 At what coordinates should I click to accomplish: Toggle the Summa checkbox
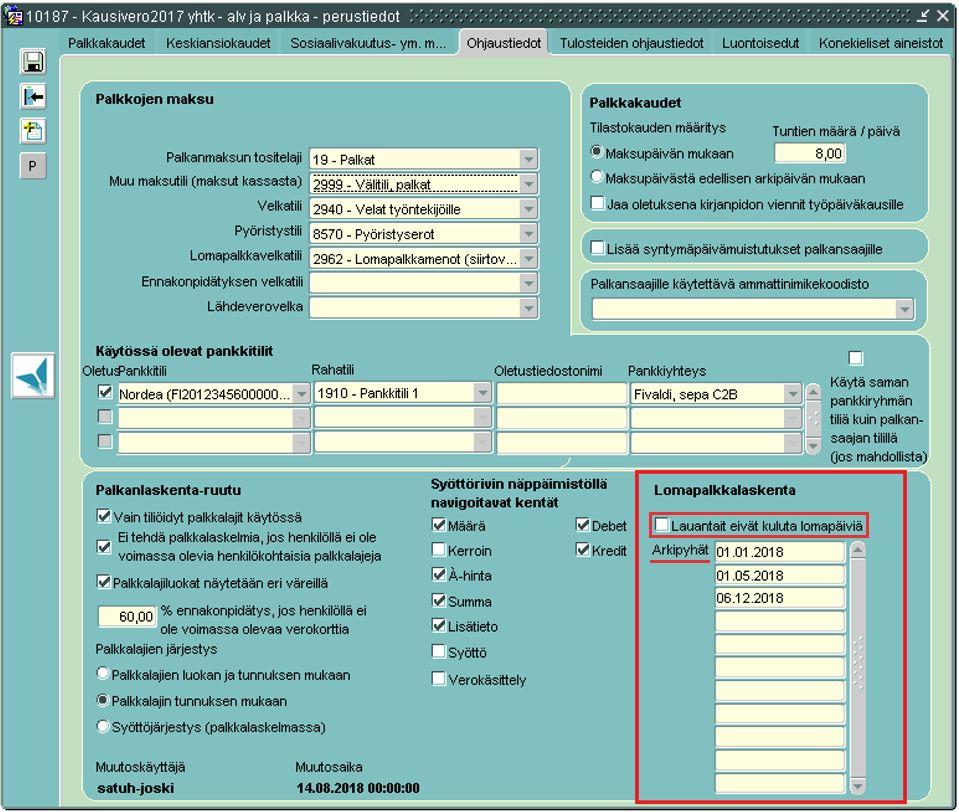pyautogui.click(x=439, y=600)
